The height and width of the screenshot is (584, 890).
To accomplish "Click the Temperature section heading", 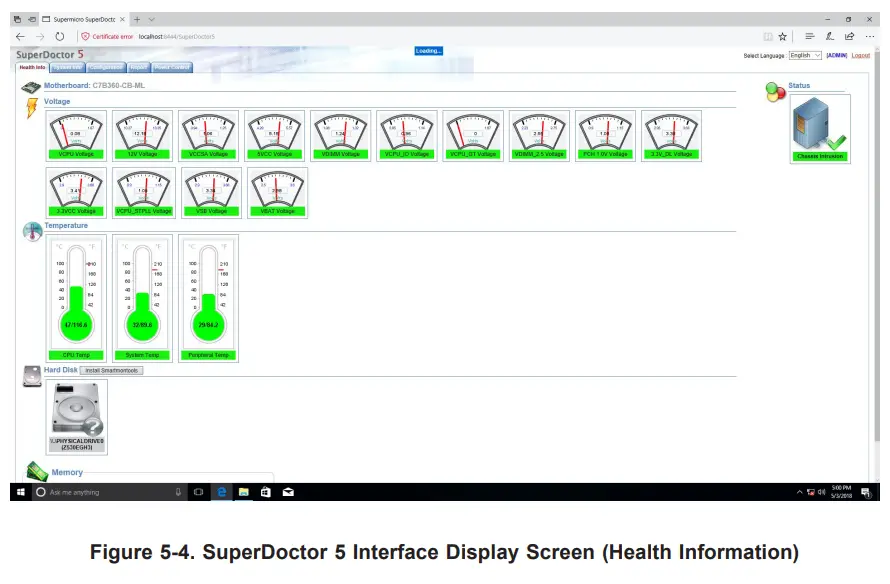I will pos(66,225).
